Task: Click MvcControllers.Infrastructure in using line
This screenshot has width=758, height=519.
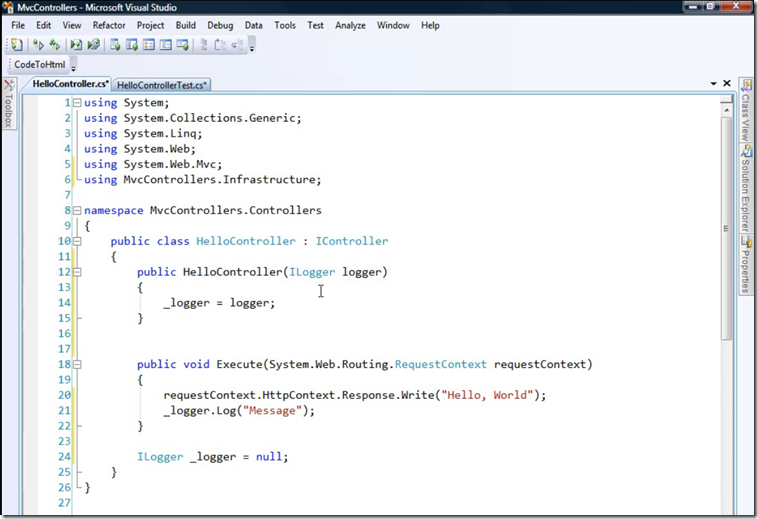Action: [219, 180]
